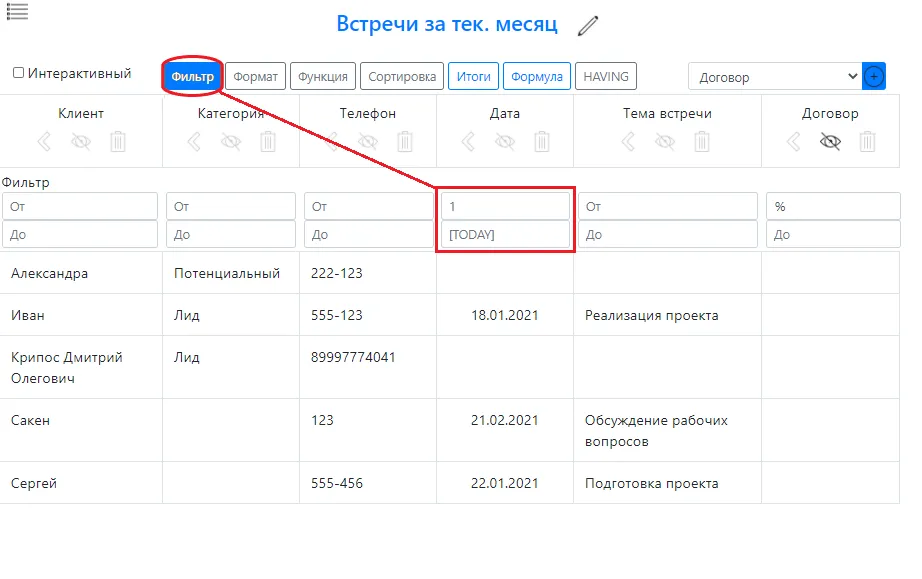Viewport: 922px width, 579px height.
Task: Click phone number 555-123
Action: pyautogui.click(x=336, y=314)
